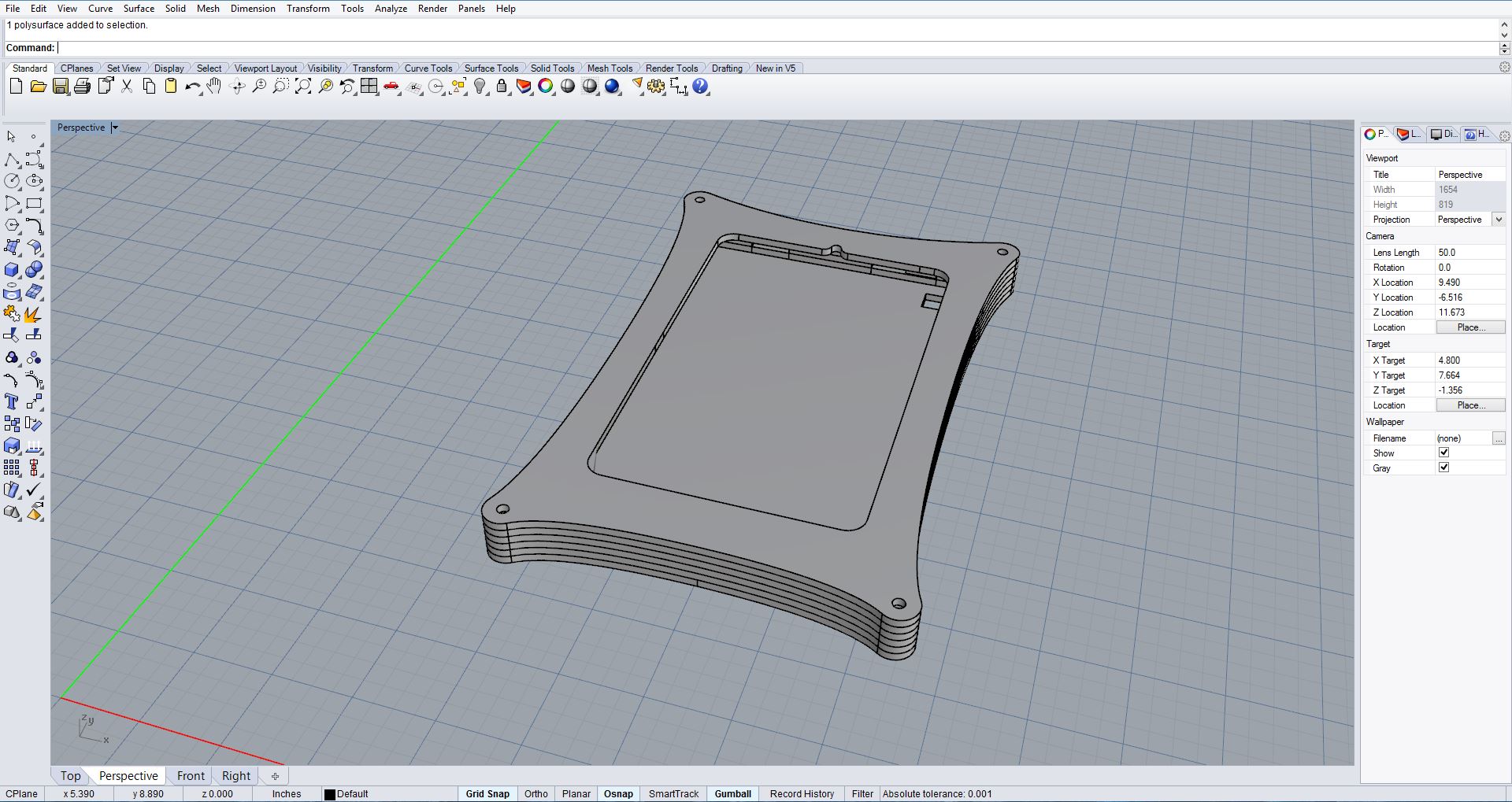Open Edit Layers from the toolbar
1512x802 pixels.
click(x=524, y=87)
